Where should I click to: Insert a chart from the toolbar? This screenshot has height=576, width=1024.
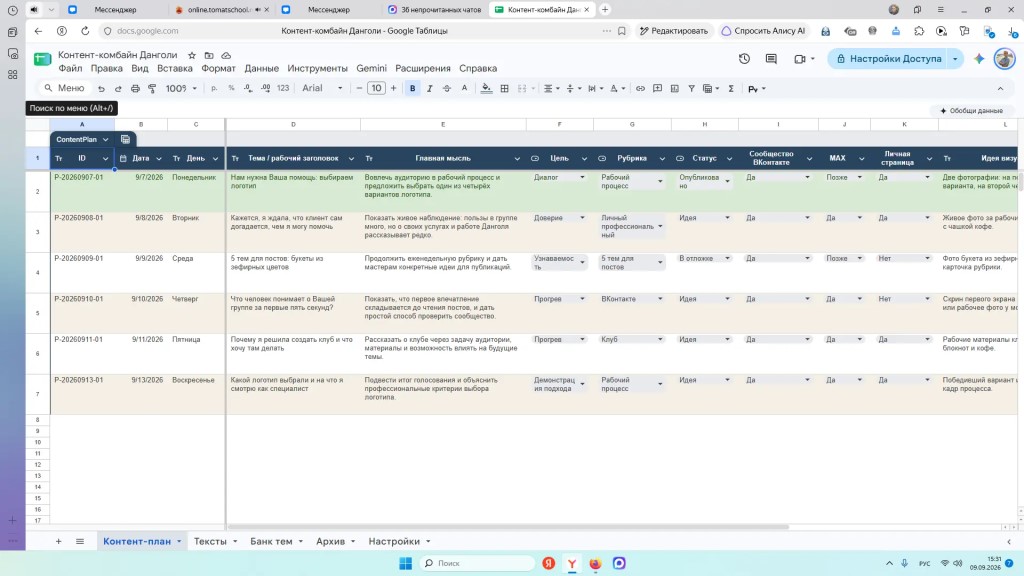click(675, 89)
